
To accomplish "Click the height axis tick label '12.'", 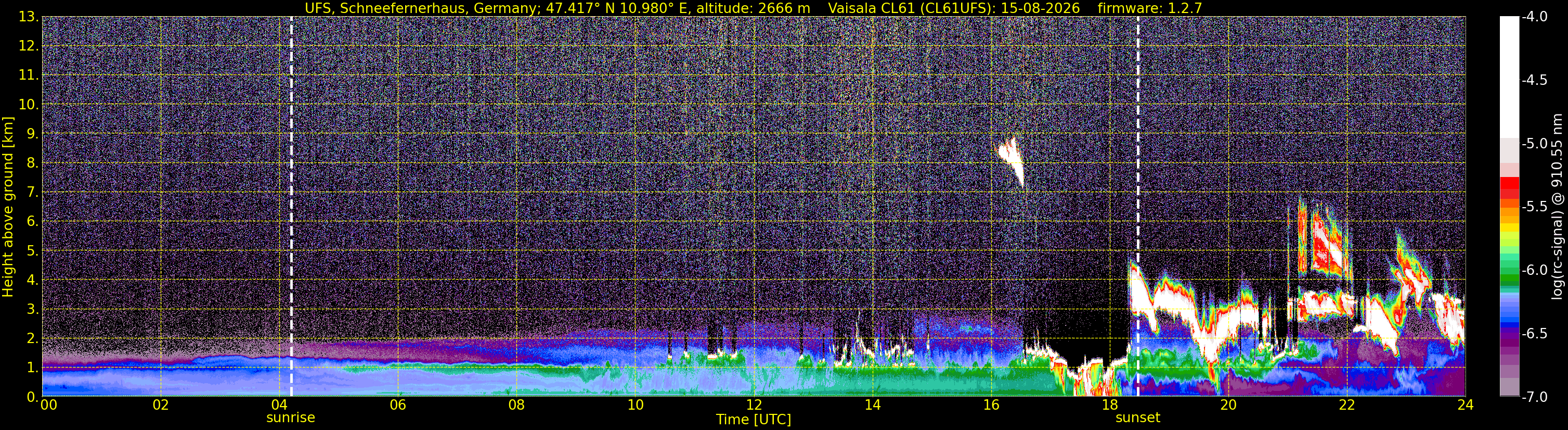I will (29, 46).
